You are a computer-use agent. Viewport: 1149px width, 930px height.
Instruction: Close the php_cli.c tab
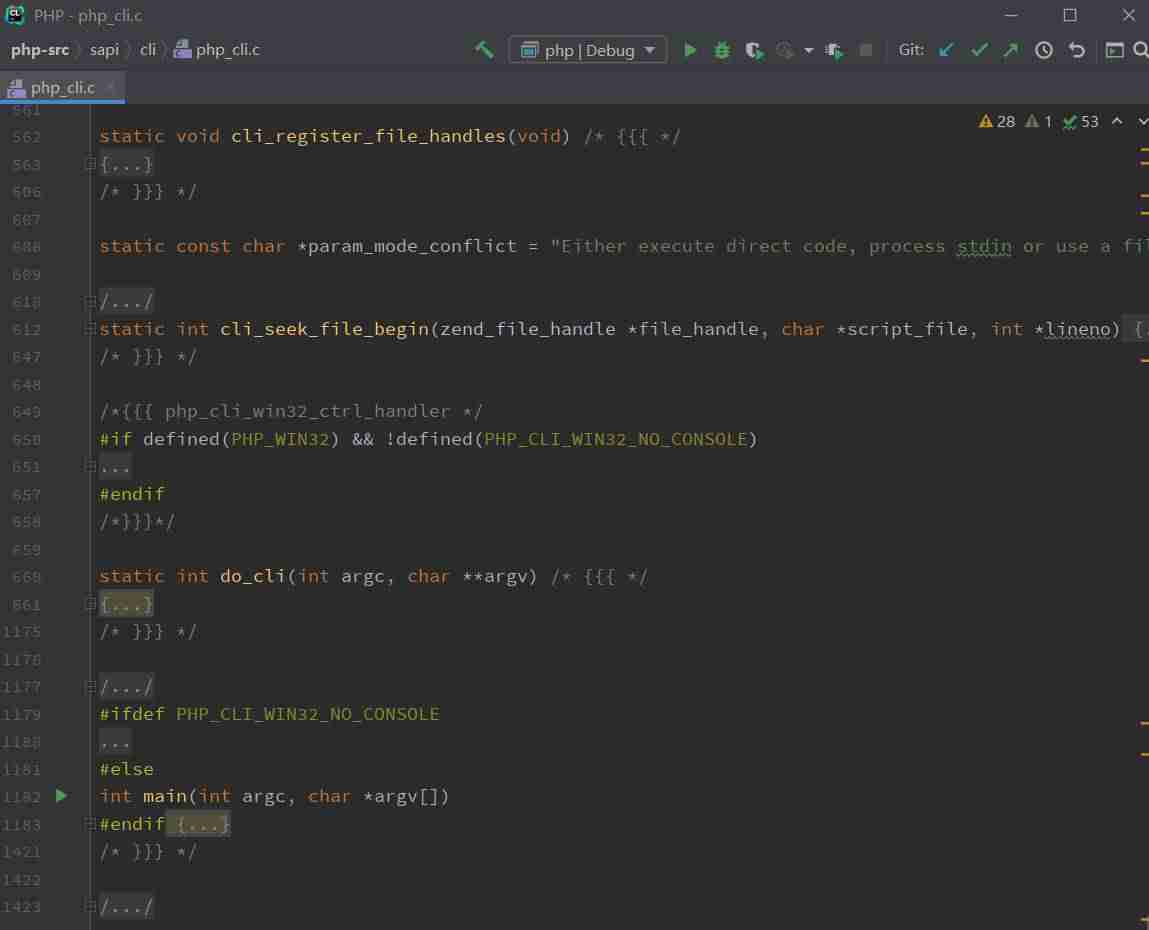(111, 87)
